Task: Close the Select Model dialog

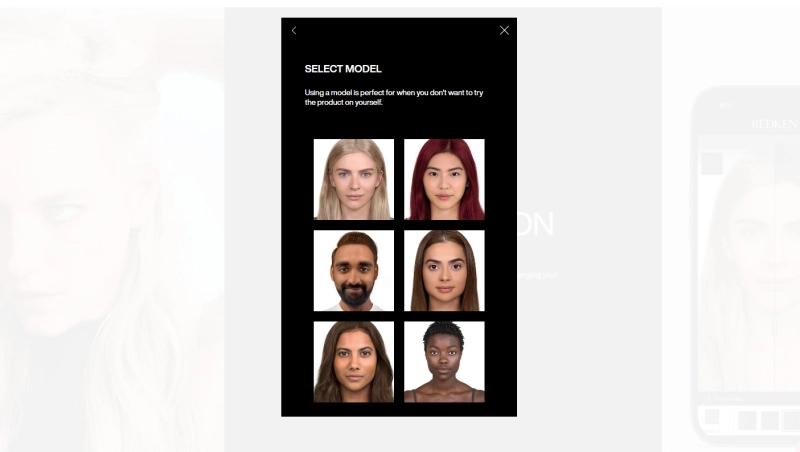Action: pos(504,31)
